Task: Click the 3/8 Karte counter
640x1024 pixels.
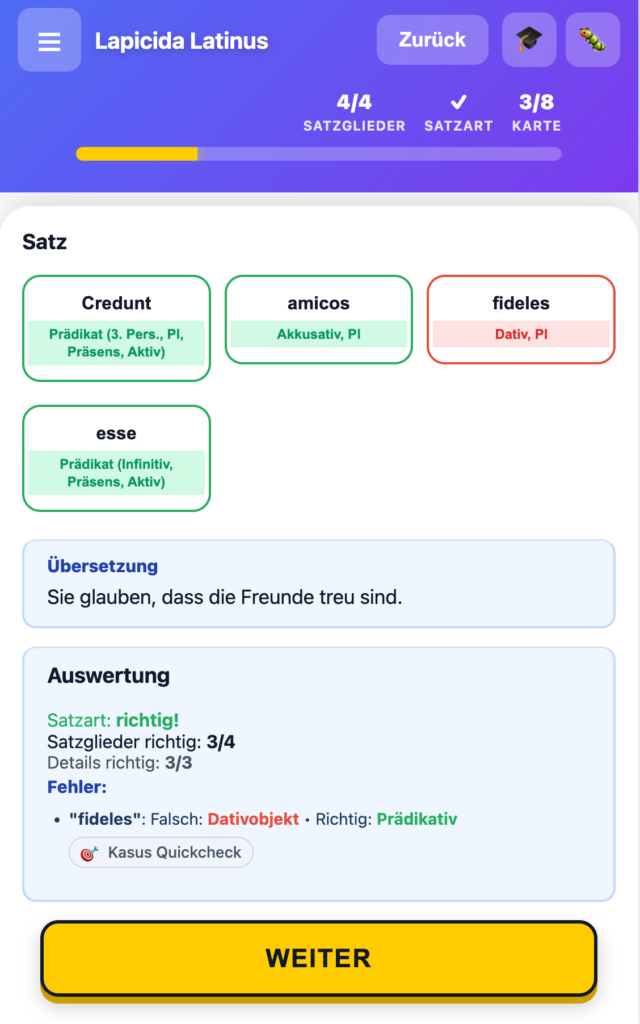Action: pyautogui.click(x=537, y=109)
